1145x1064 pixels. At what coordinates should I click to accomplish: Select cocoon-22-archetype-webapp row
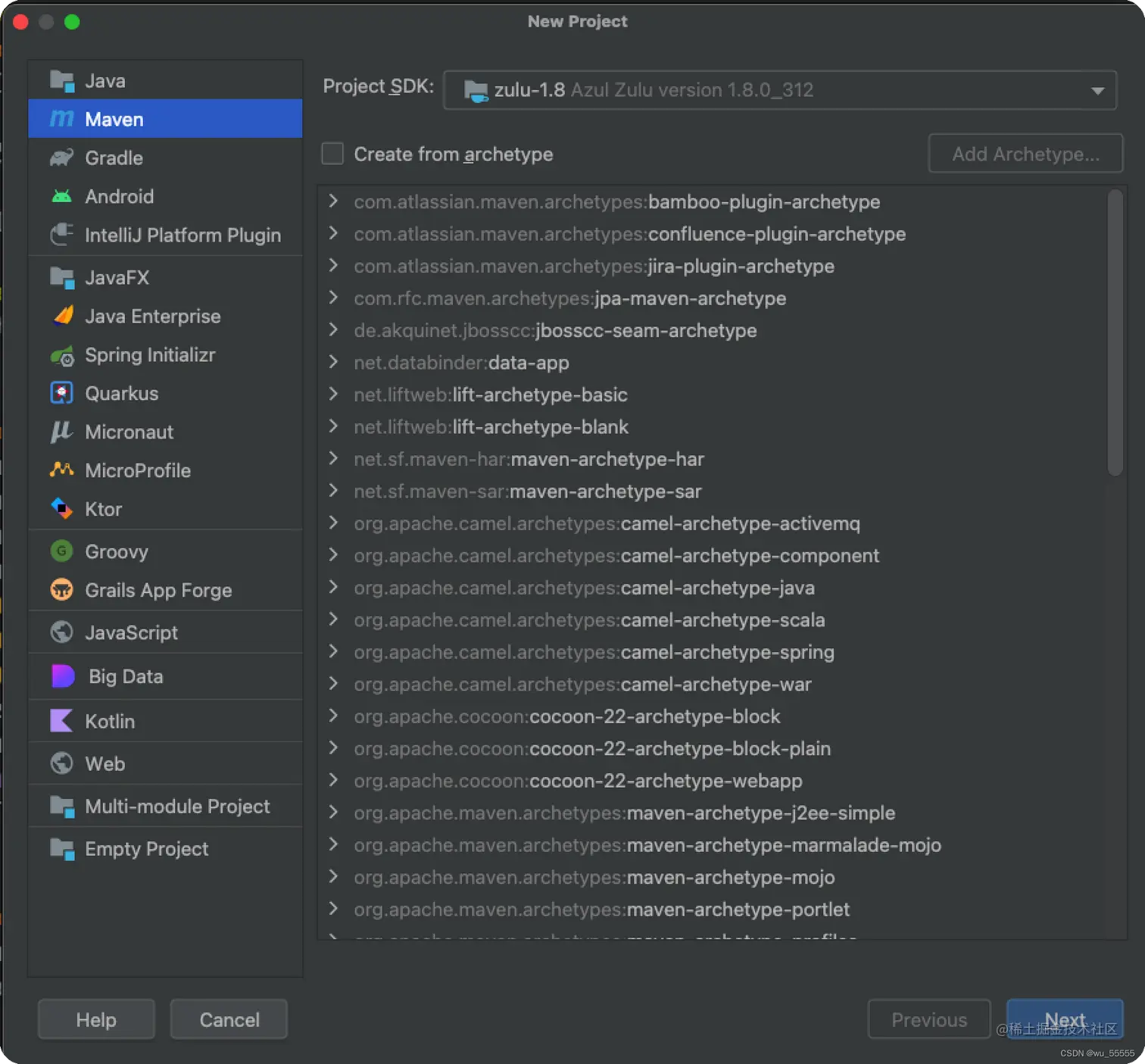712,781
